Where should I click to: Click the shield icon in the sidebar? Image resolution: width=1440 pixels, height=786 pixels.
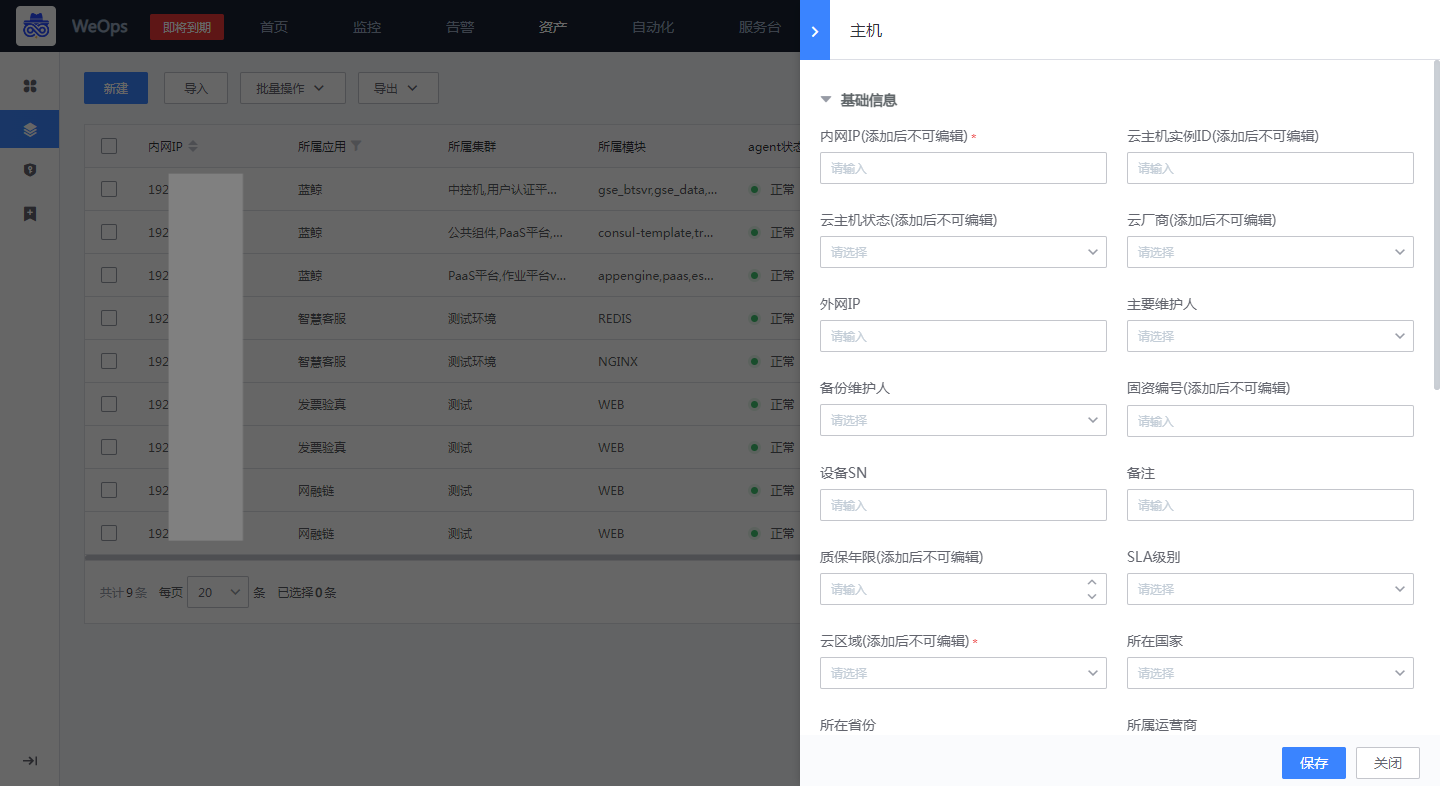tap(30, 170)
